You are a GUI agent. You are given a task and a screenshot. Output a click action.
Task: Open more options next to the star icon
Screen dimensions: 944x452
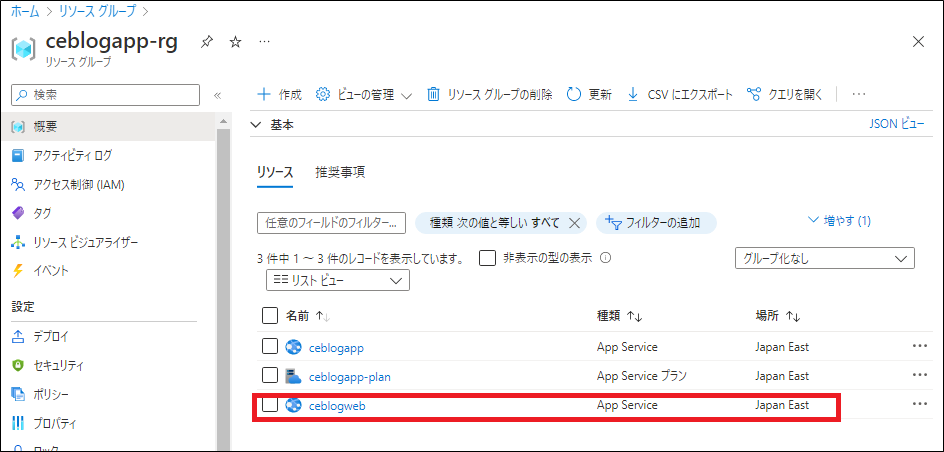[x=264, y=42]
